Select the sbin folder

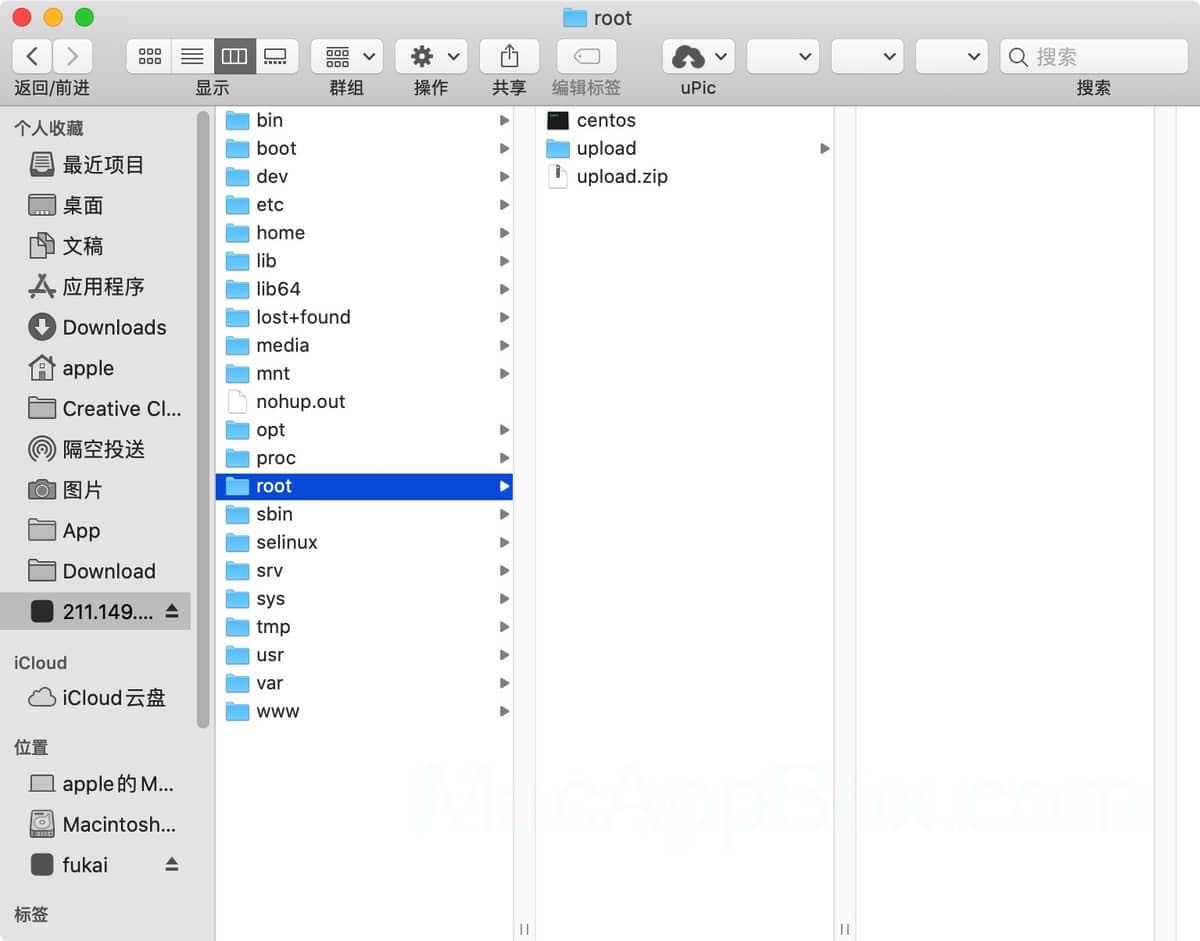click(x=364, y=514)
